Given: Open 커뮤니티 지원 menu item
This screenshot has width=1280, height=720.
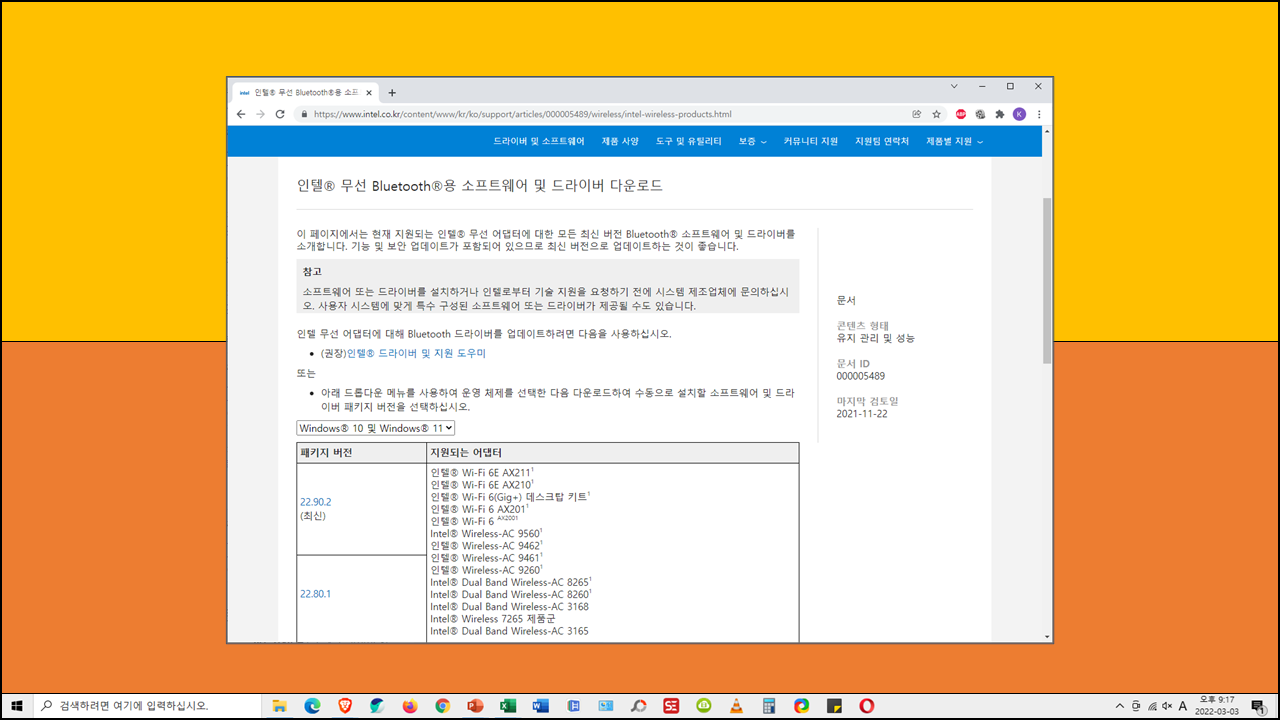Looking at the screenshot, I should [x=811, y=141].
